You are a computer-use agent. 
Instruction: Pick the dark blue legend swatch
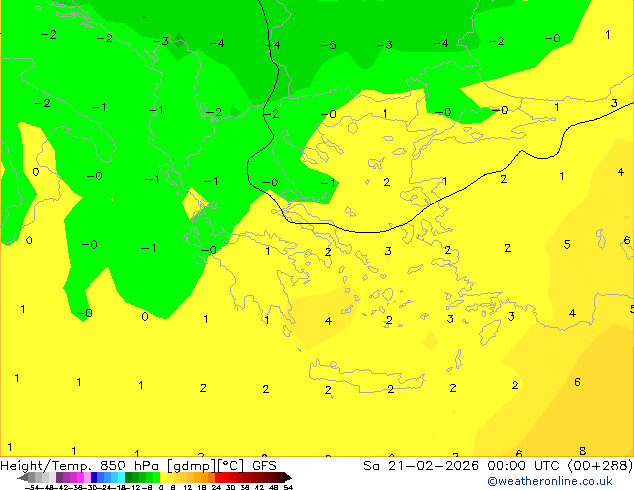pos(94,477)
